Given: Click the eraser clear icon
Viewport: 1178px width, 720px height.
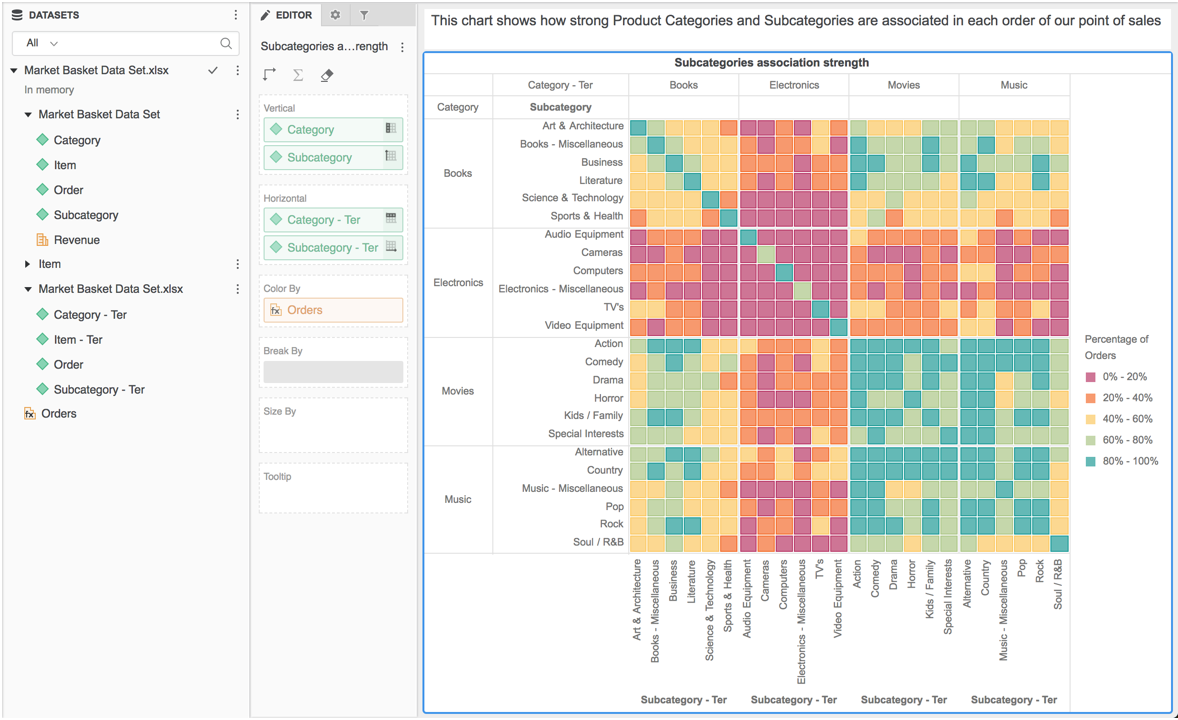Looking at the screenshot, I should pos(327,75).
